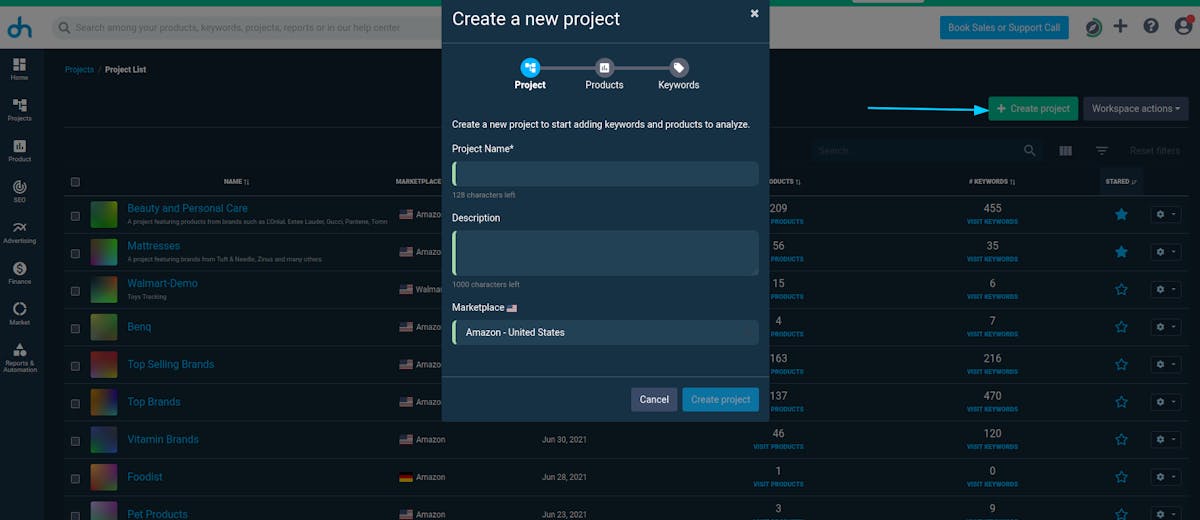
Task: Star the Benq project
Action: click(x=1121, y=327)
